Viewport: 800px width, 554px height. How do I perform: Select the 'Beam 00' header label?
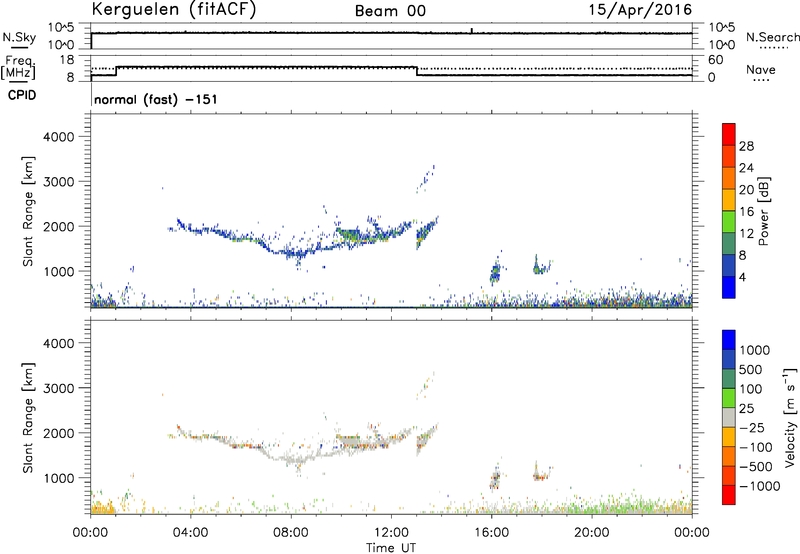[390, 11]
